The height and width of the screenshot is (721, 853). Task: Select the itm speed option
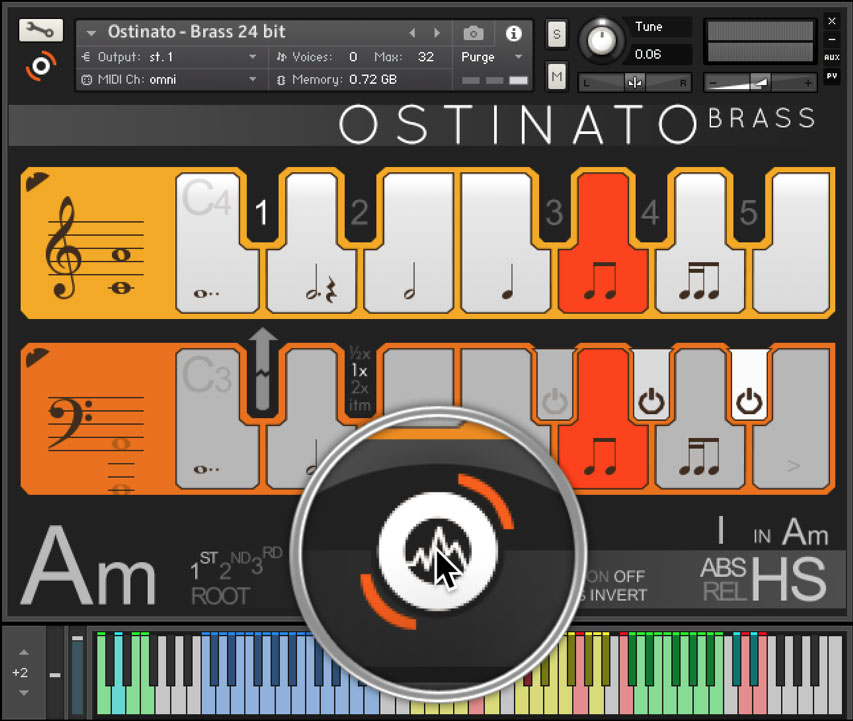(x=360, y=405)
